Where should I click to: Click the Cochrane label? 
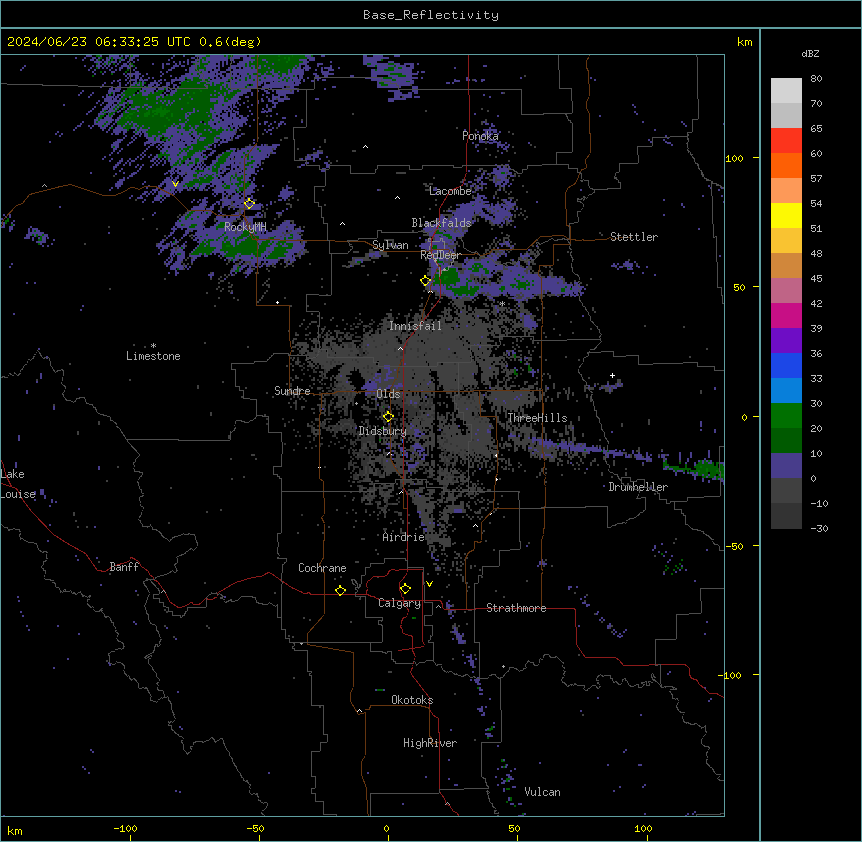(x=322, y=568)
